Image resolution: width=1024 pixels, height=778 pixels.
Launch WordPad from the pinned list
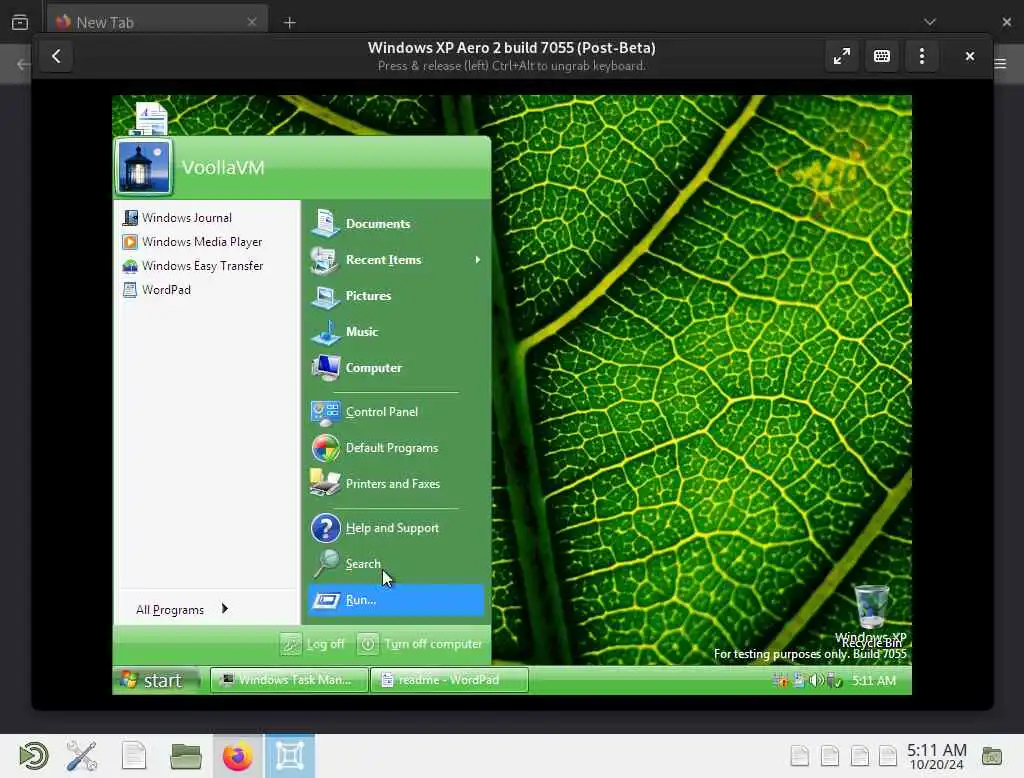coord(157,290)
